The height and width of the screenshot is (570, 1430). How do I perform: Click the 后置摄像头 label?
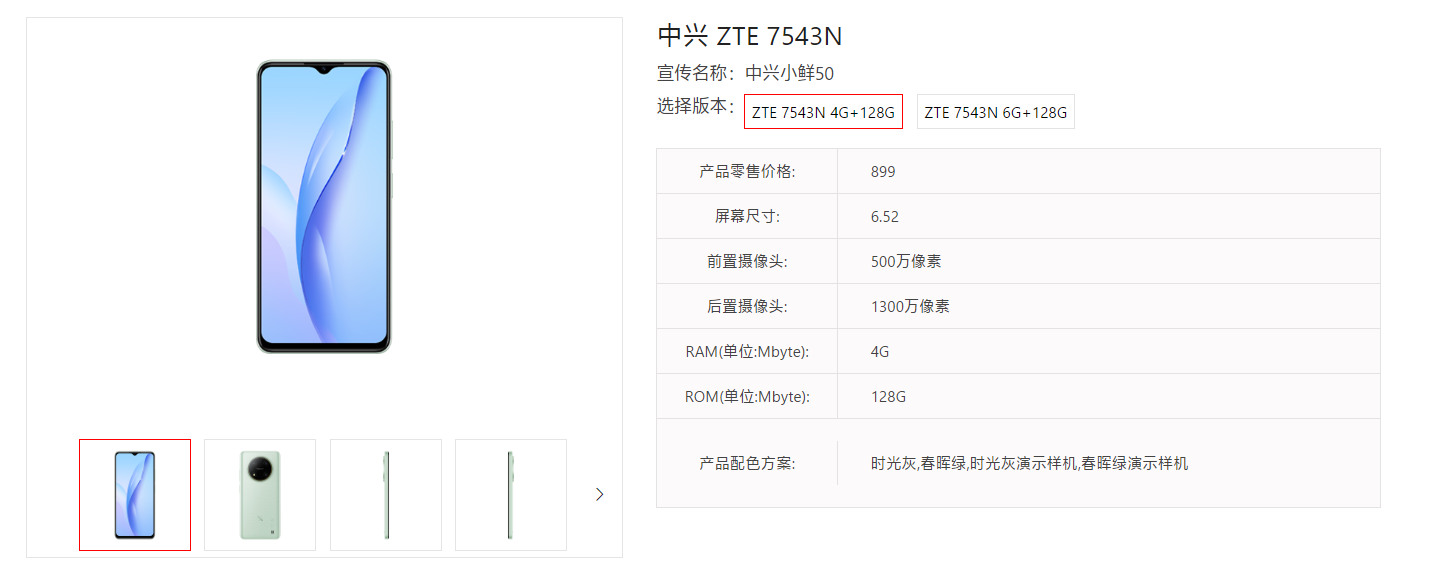point(747,306)
